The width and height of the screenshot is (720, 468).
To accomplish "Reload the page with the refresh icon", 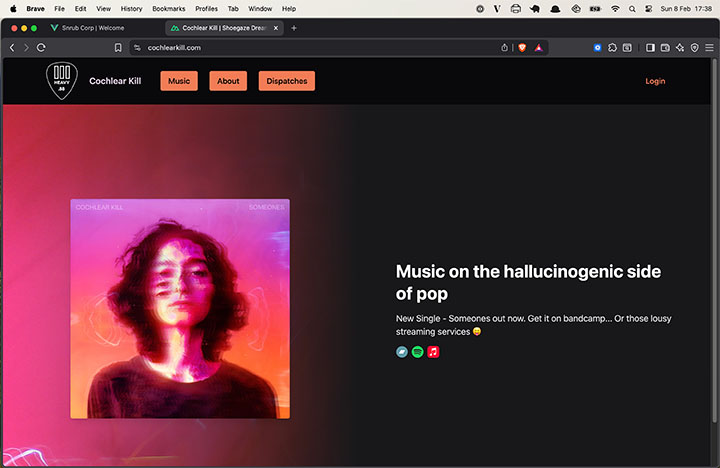I will 41,47.
